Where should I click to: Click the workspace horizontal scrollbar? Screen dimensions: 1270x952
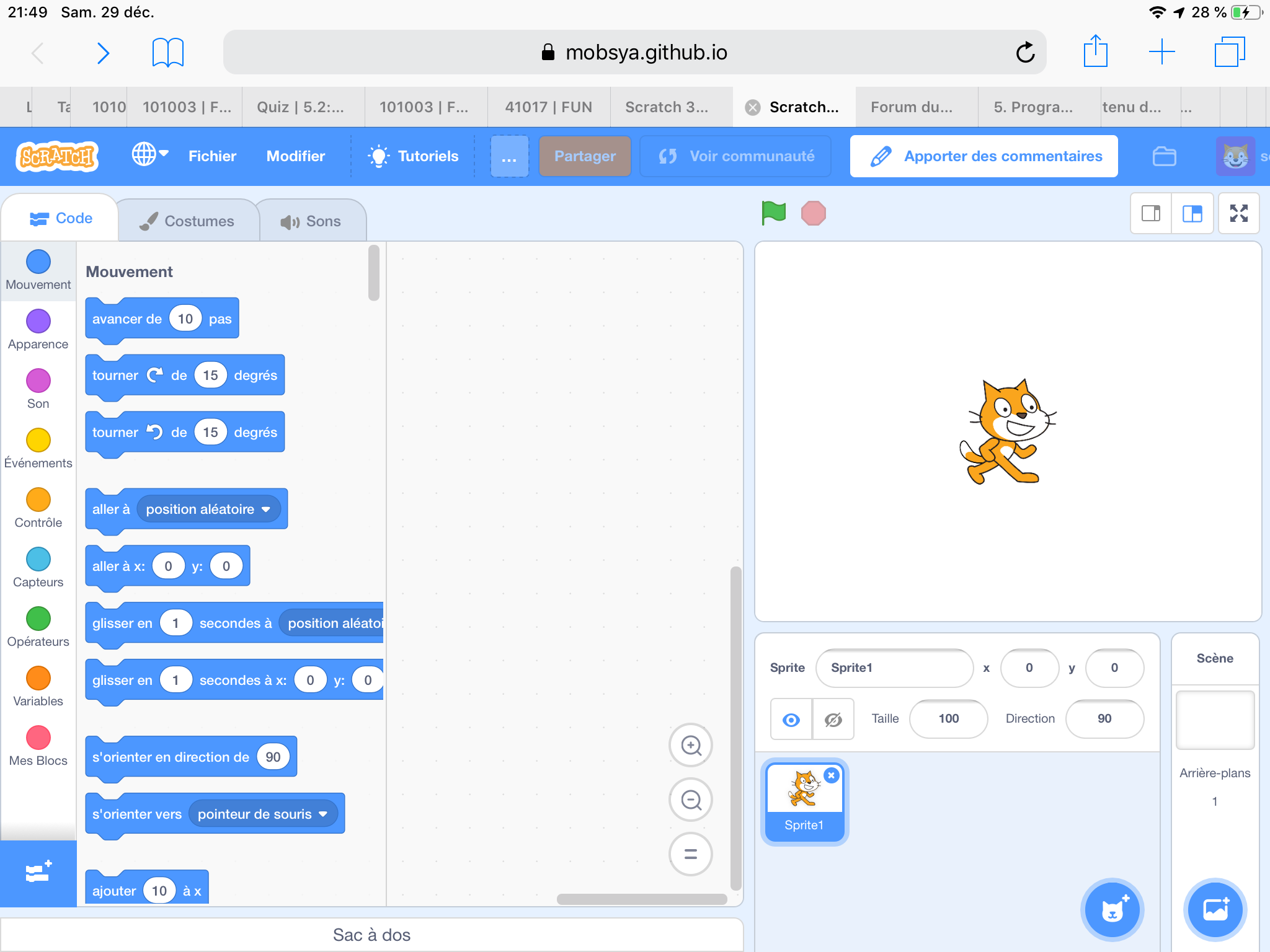tap(641, 899)
